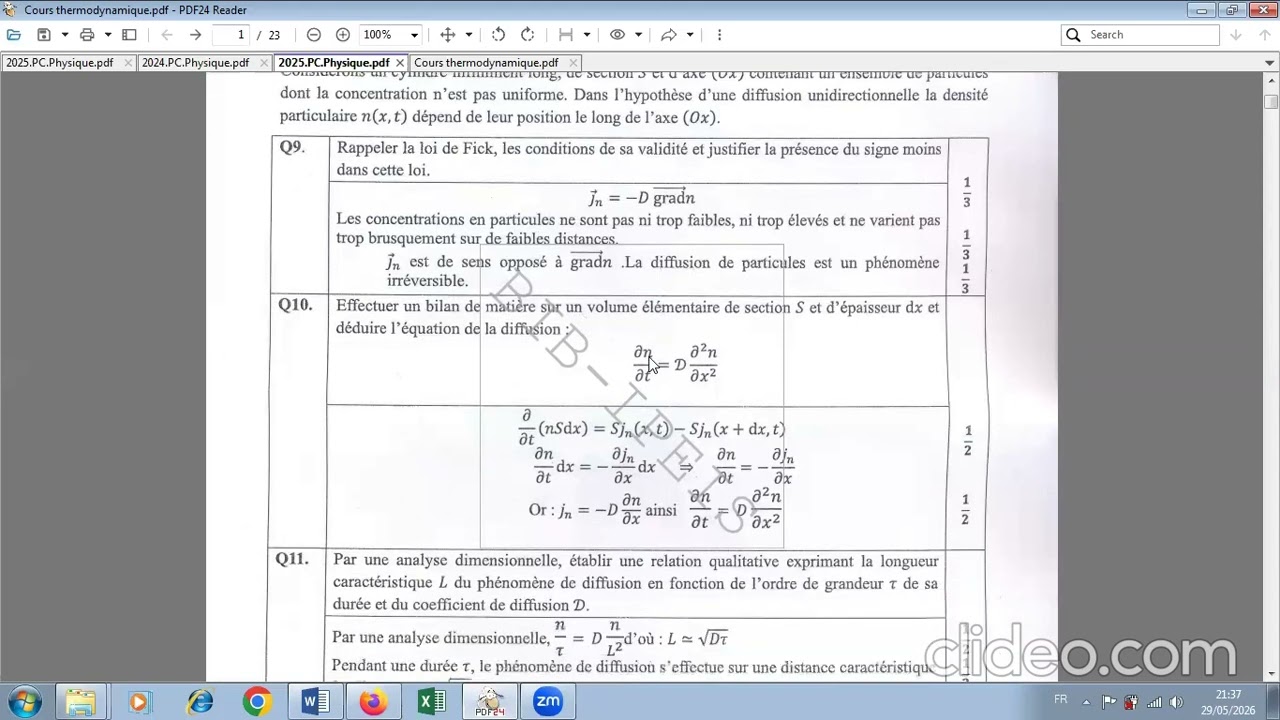
Task: Click the text 'Rappeler la loi de Fick'
Action: 415,149
